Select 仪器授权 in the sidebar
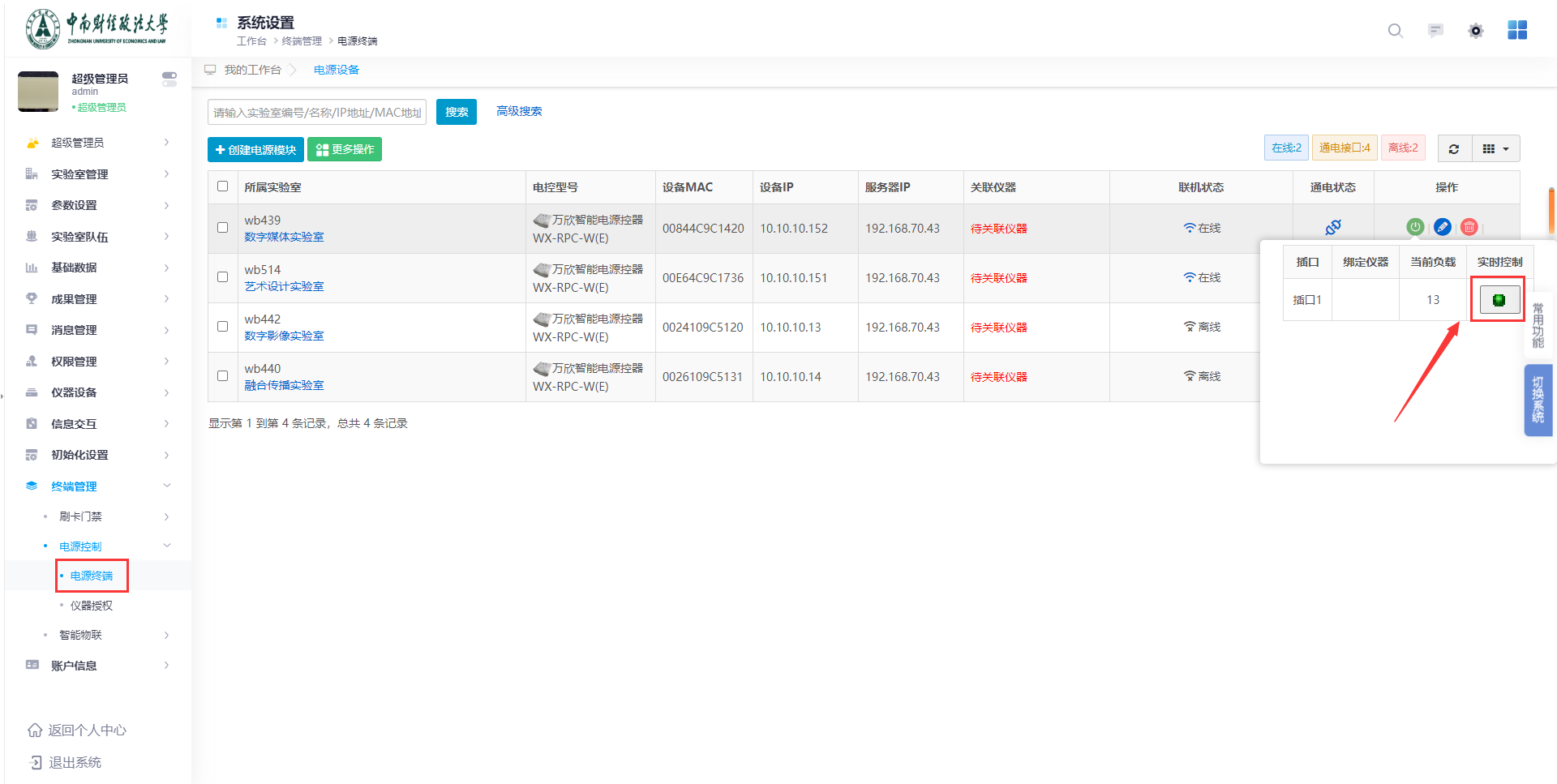This screenshot has height=784, width=1557. coord(92,606)
